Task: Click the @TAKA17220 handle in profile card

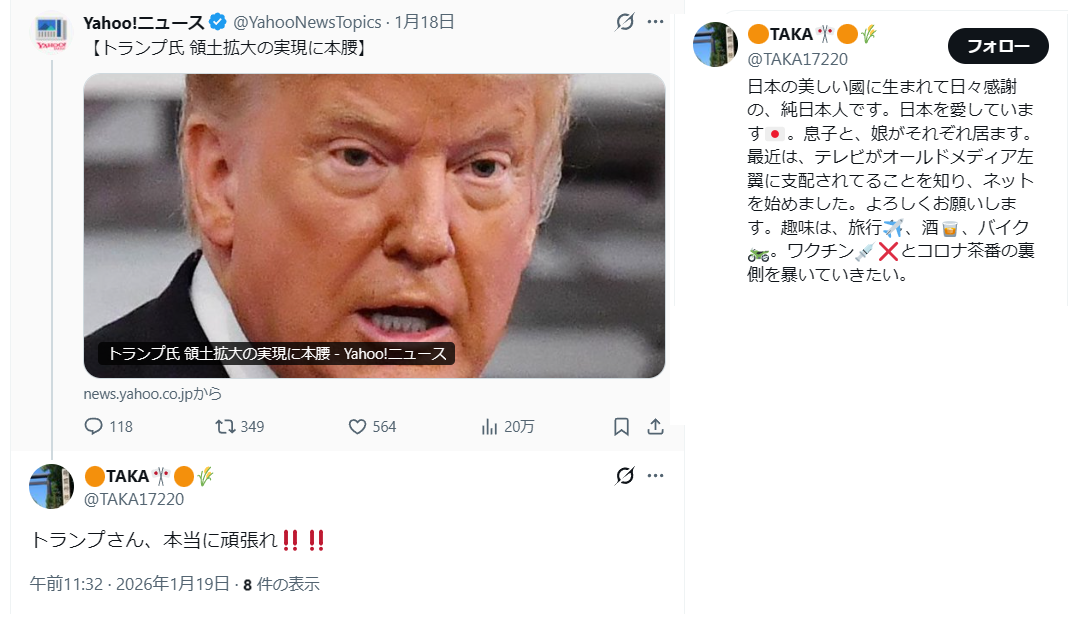Action: pos(798,59)
